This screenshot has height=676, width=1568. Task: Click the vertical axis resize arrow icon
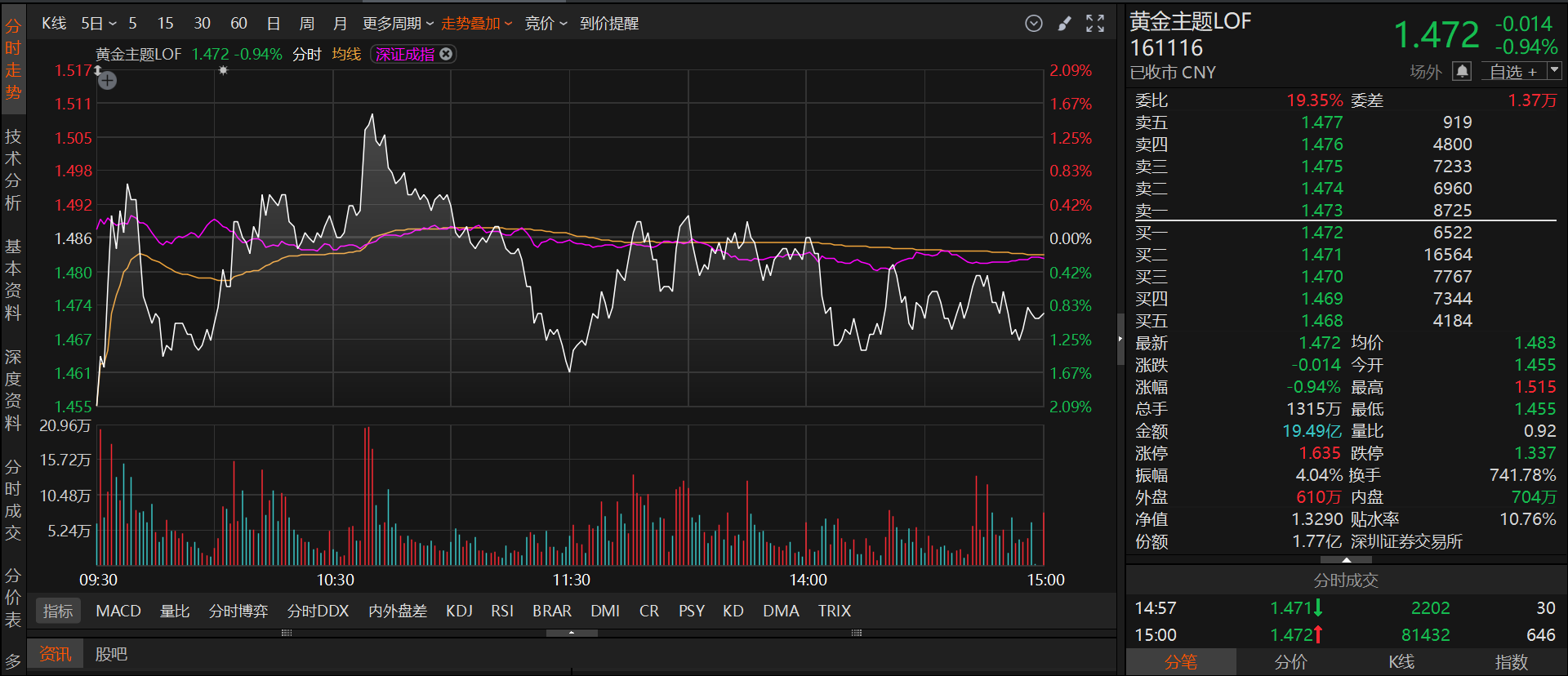click(97, 70)
